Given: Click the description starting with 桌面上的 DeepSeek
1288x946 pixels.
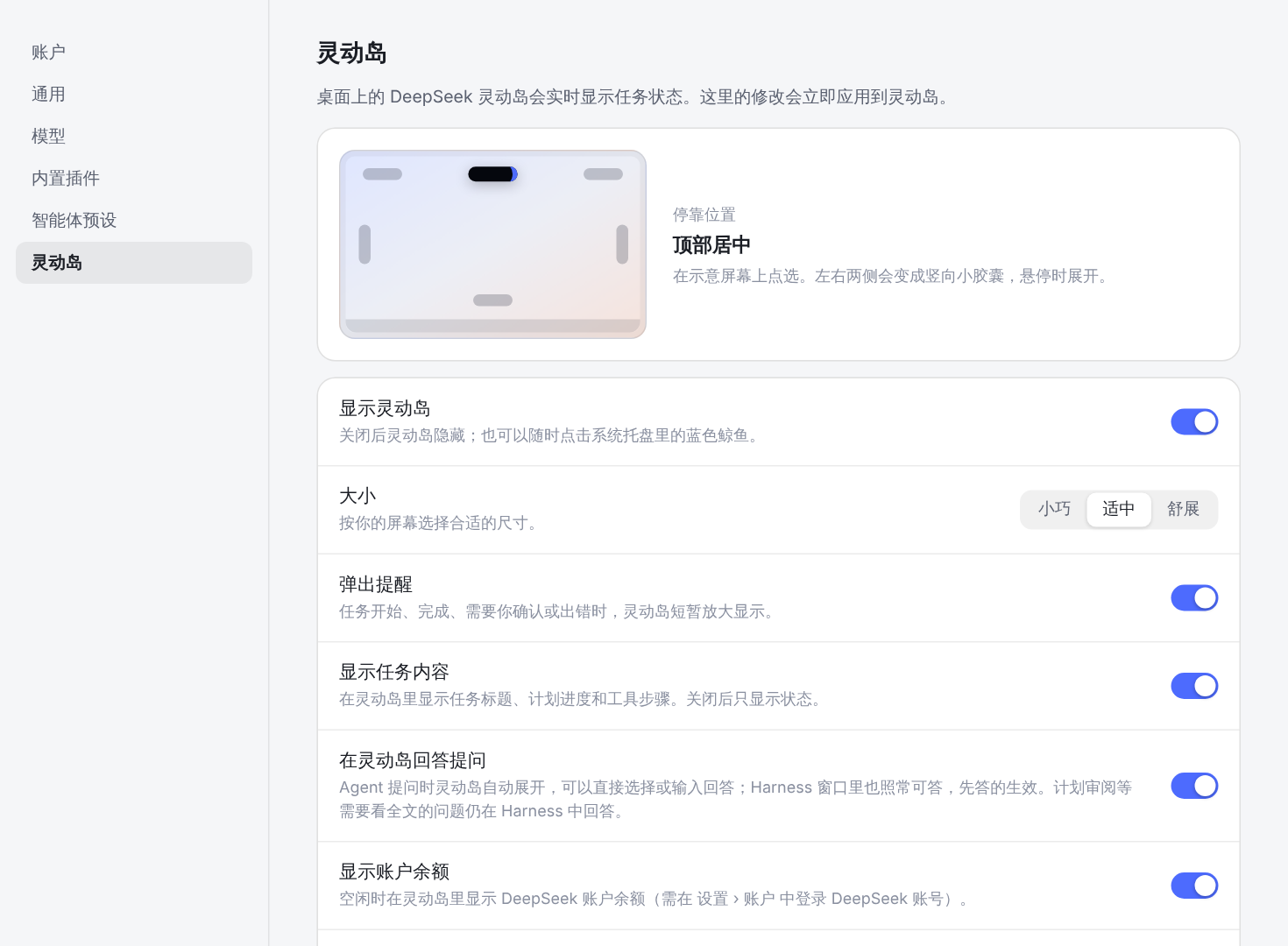Looking at the screenshot, I should click(x=634, y=97).
